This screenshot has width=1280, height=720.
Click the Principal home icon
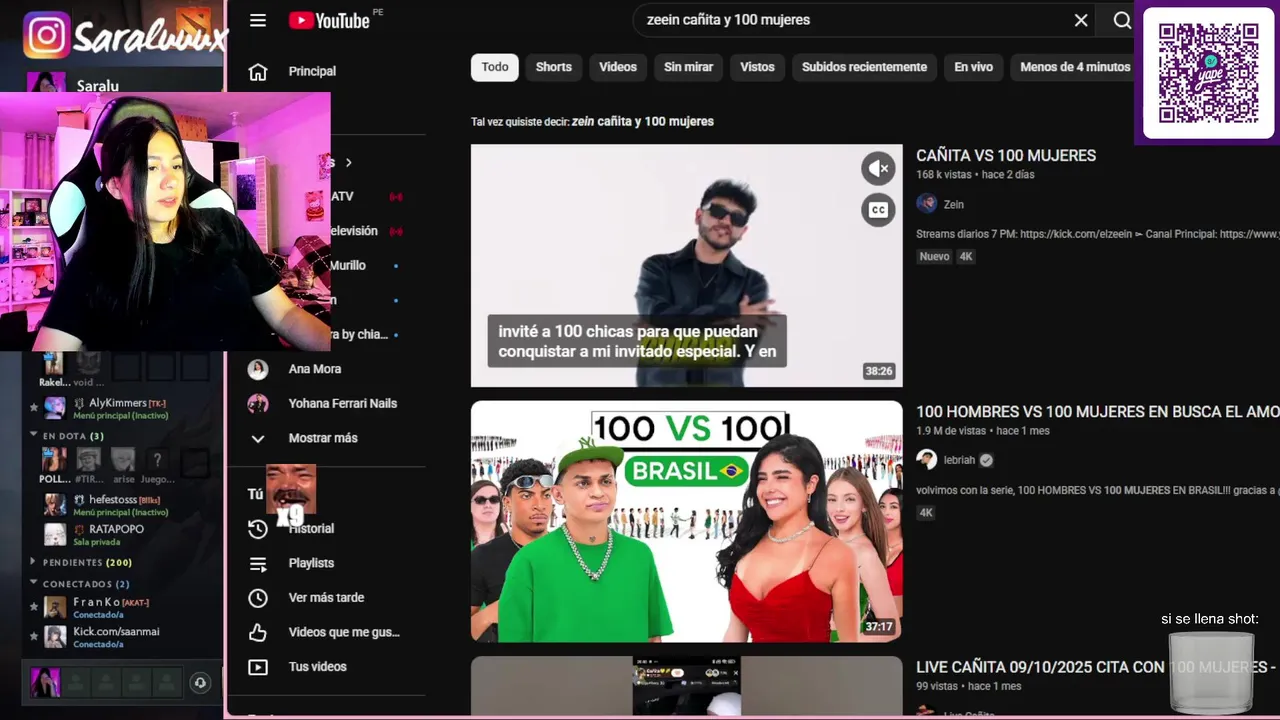pyautogui.click(x=258, y=71)
